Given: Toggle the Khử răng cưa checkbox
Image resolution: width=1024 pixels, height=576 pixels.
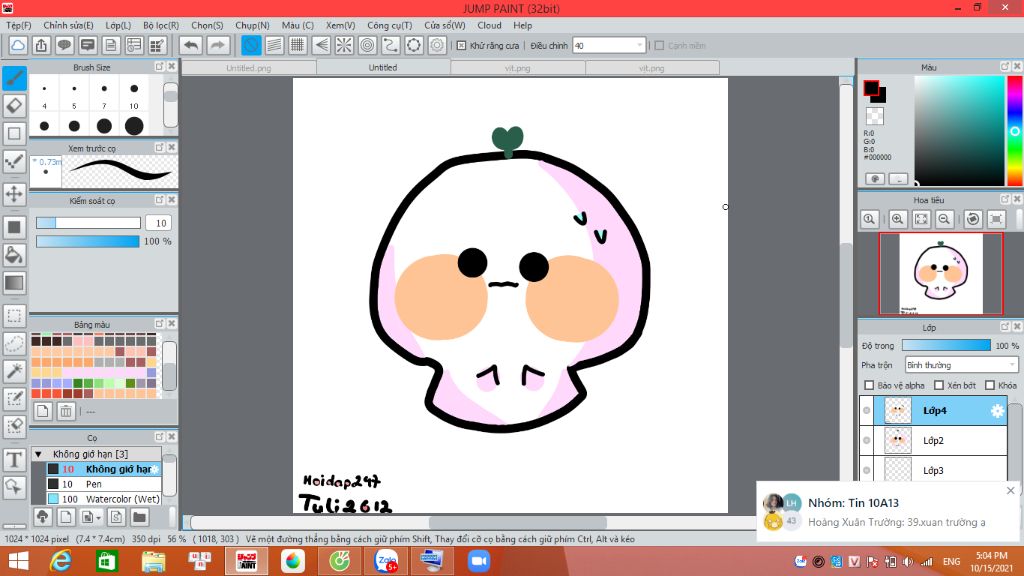Looking at the screenshot, I should pos(461,45).
